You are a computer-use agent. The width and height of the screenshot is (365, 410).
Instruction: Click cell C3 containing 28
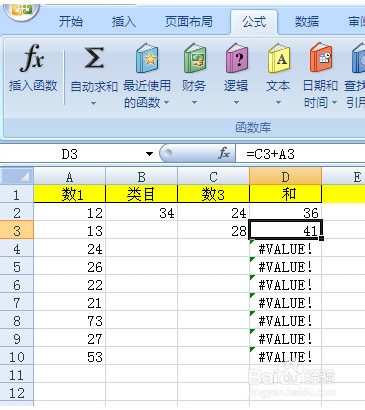pyautogui.click(x=213, y=230)
